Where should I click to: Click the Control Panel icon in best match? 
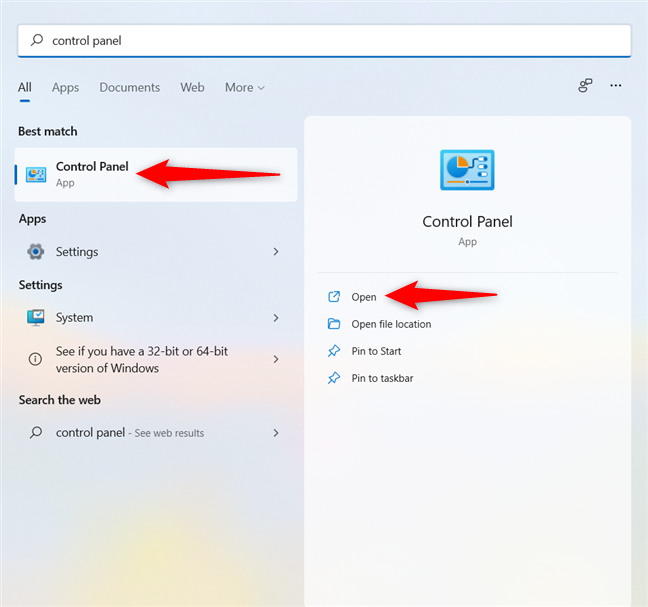[x=36, y=175]
